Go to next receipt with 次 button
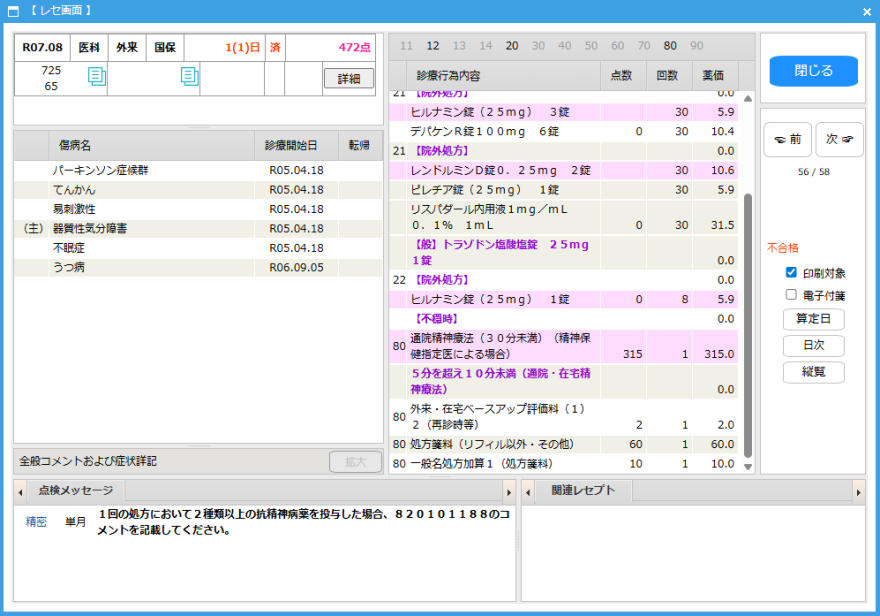The height and width of the screenshot is (616, 880). click(839, 140)
